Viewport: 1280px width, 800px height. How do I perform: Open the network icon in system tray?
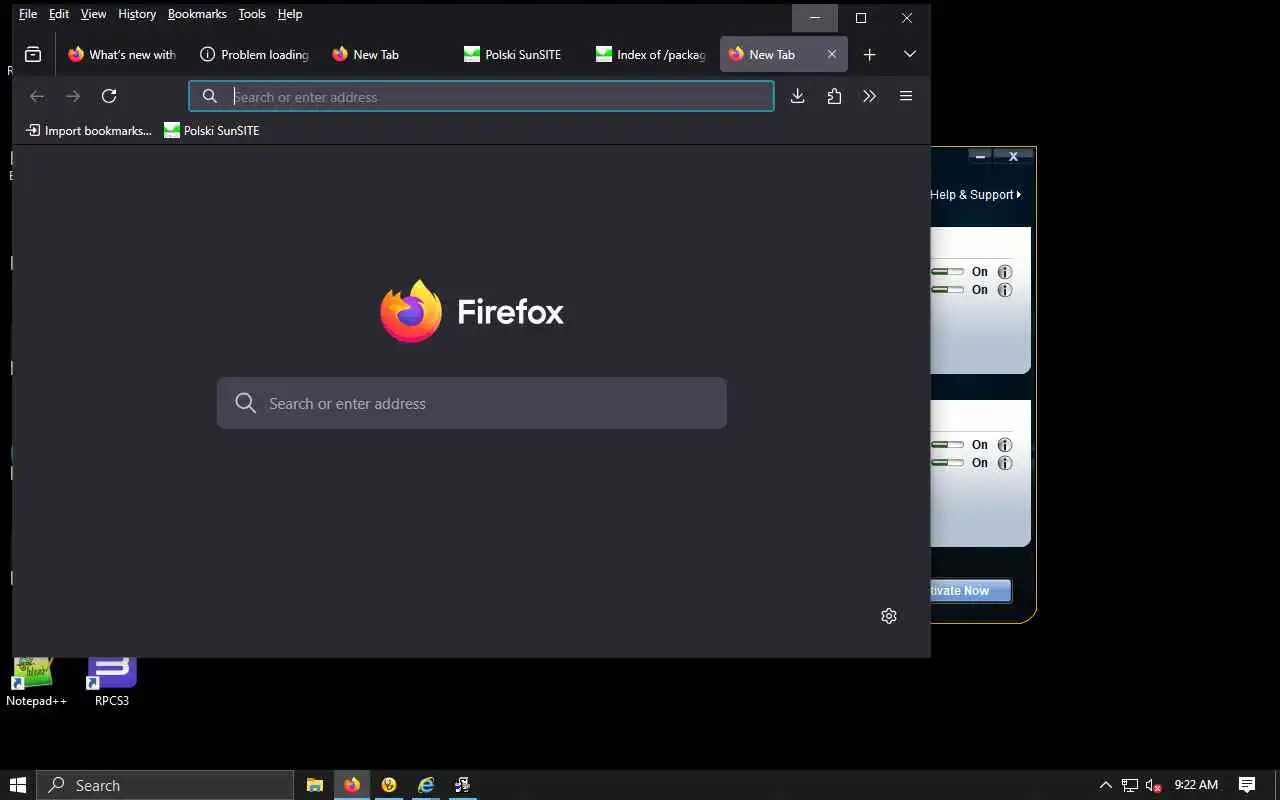(1130, 785)
